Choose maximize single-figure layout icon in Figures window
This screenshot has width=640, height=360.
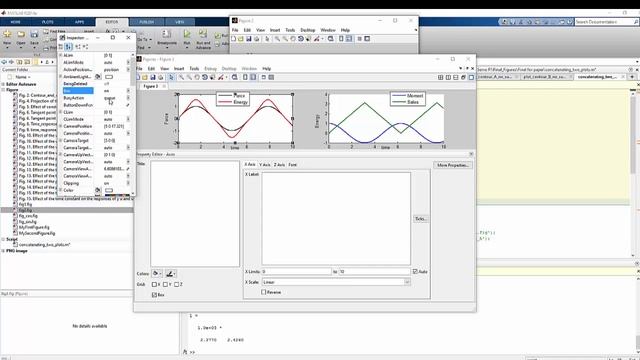(x=471, y=77)
